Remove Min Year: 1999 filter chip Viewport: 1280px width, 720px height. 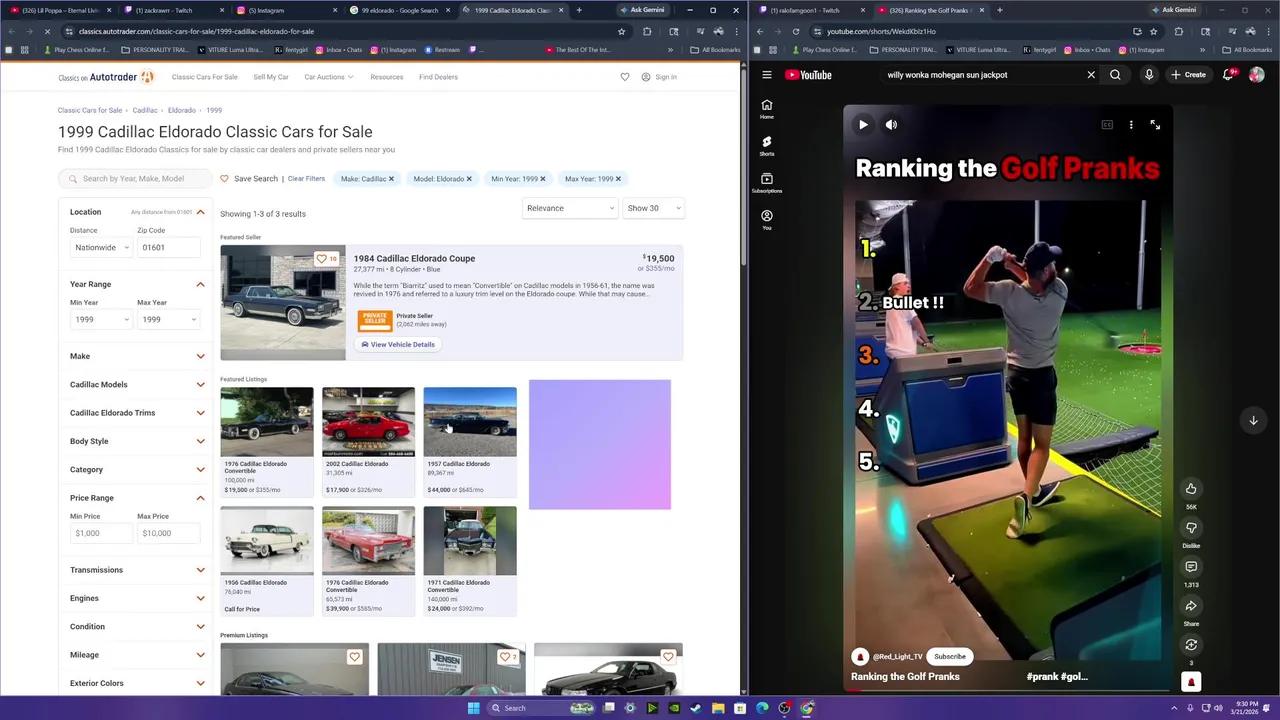[x=542, y=179]
